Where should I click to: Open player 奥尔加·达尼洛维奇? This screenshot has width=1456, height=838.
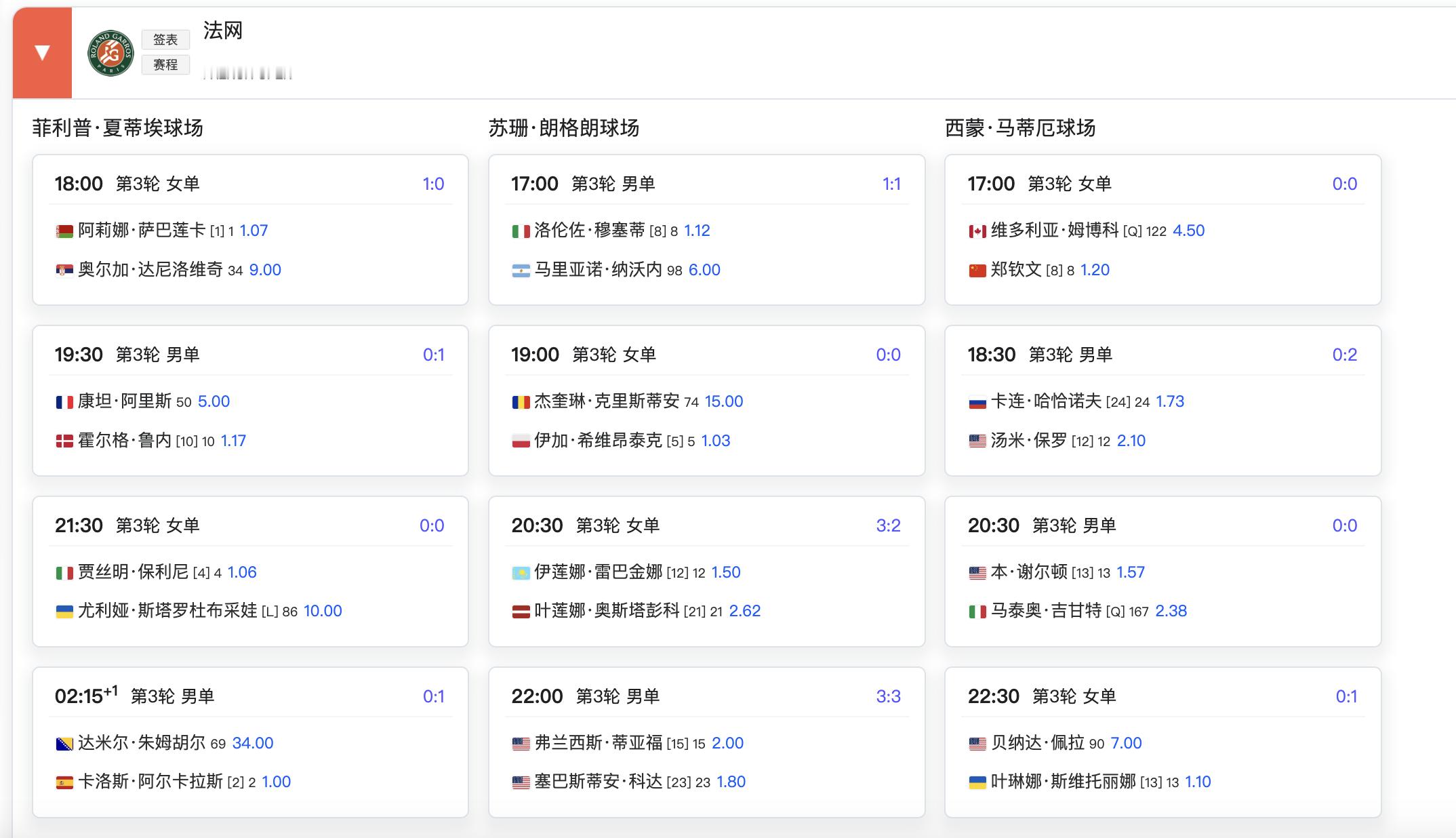pos(150,270)
